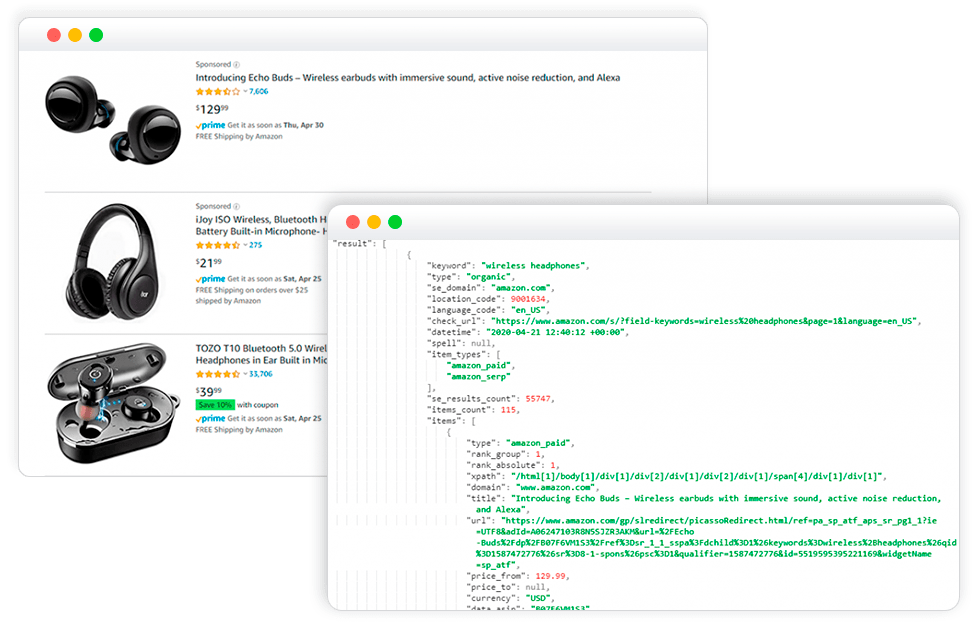Open the TOZO T10 Bluetooth 5.0 title
The height and width of the screenshot is (625, 975).
coord(261,354)
